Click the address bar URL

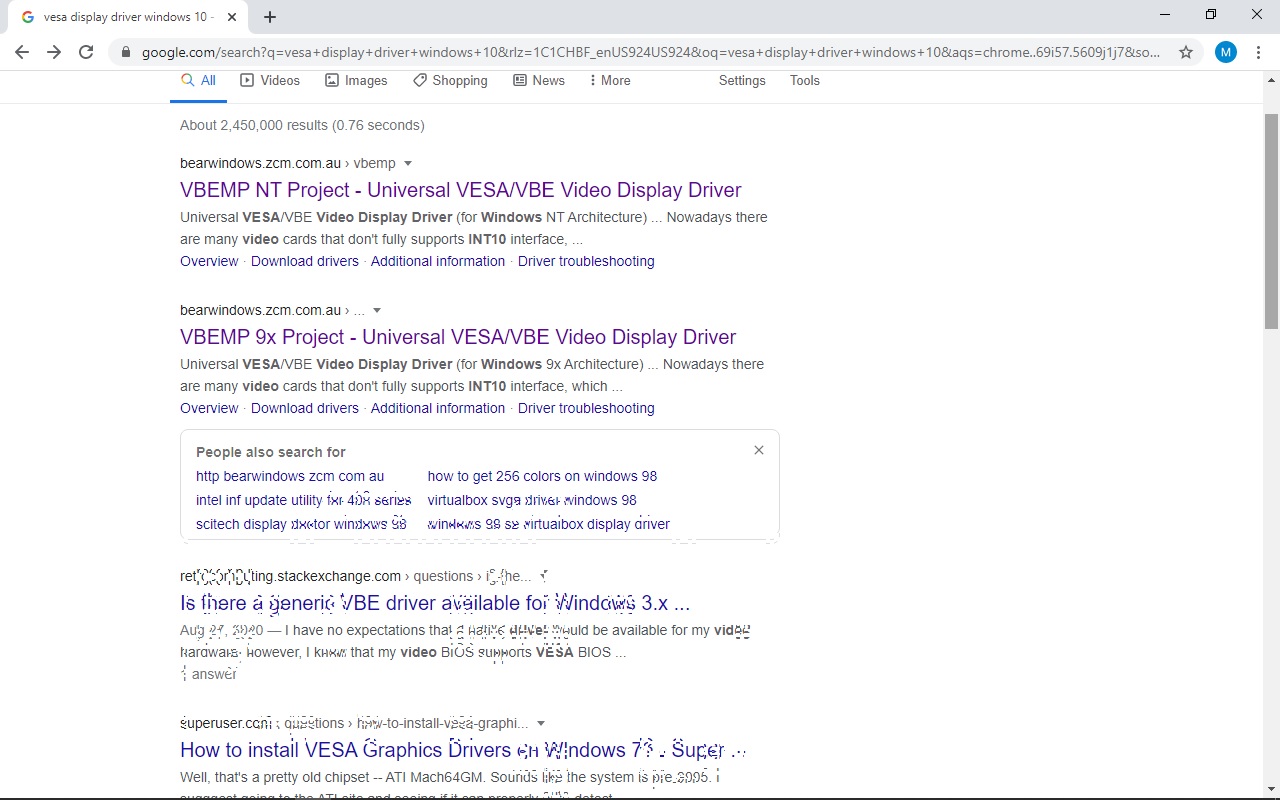pos(650,52)
